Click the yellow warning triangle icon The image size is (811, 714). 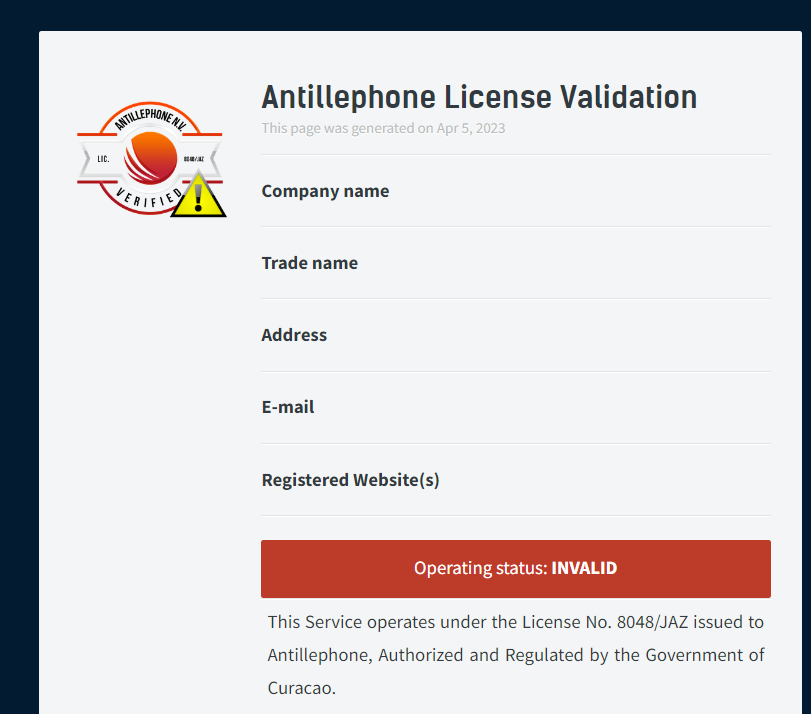(198, 196)
